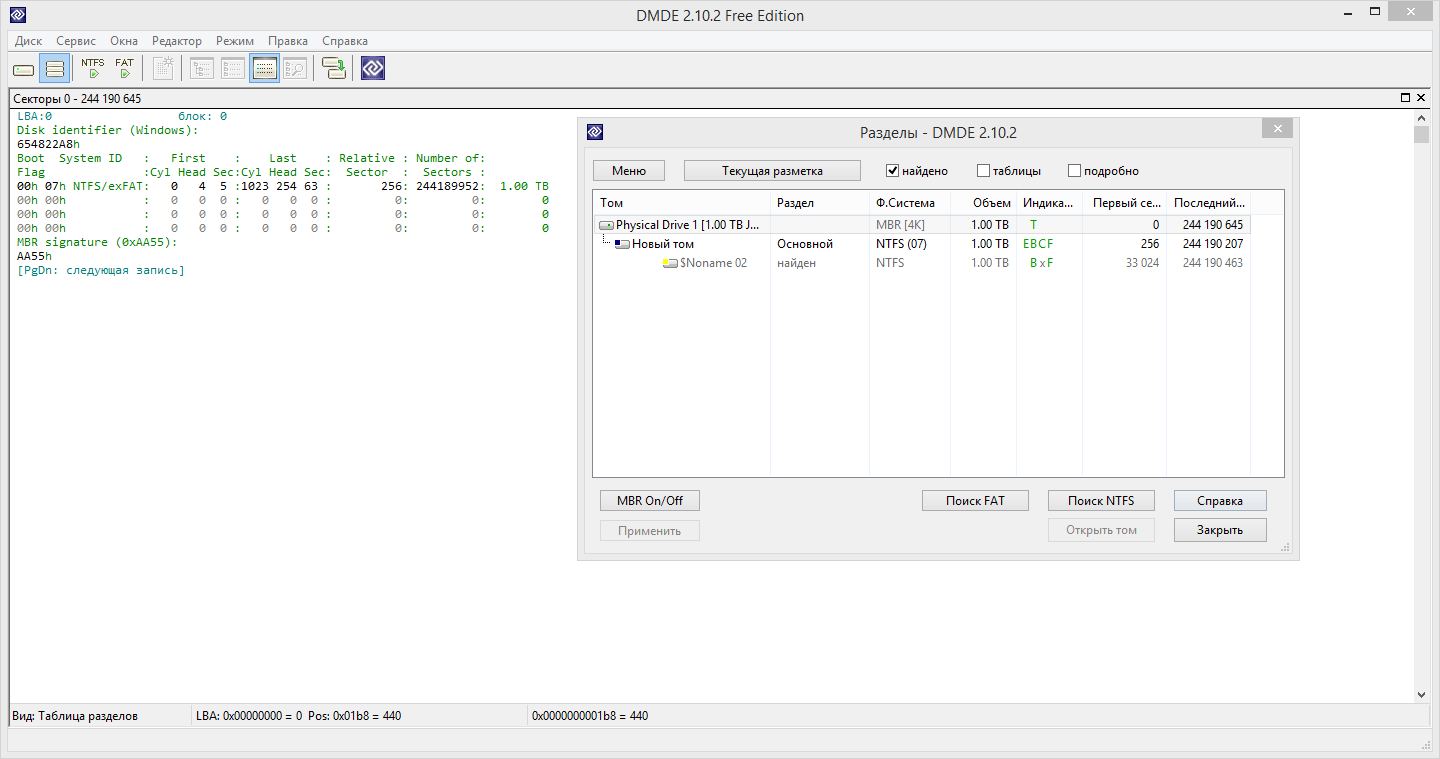Open the Диск menu
1440x759 pixels.
coord(29,41)
